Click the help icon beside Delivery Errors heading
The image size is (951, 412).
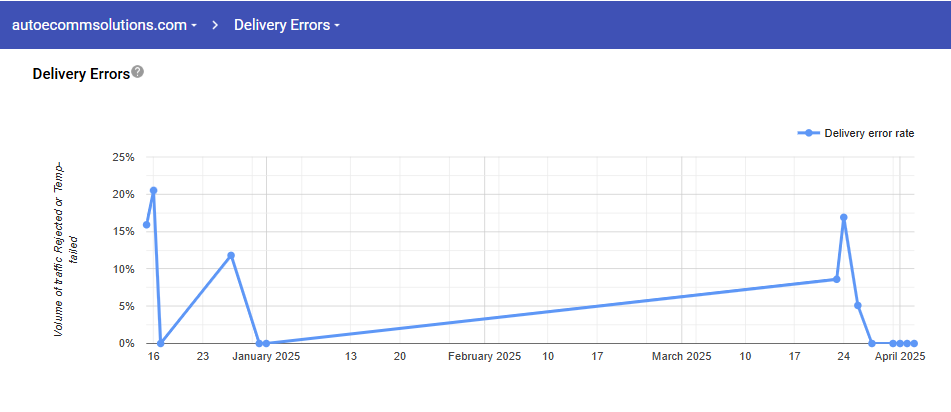point(138,73)
